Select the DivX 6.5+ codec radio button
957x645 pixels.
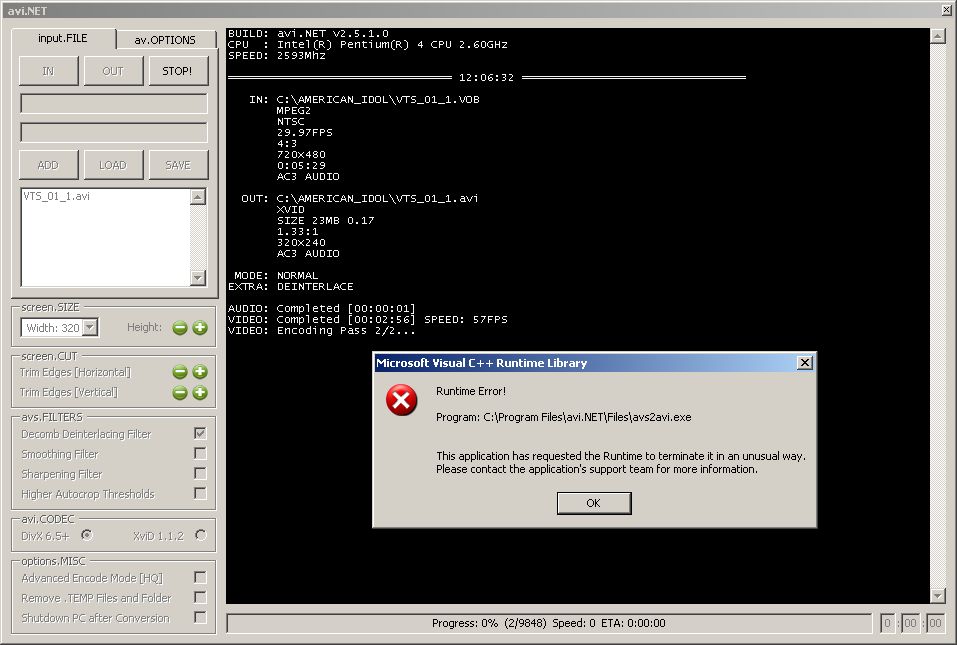87,535
